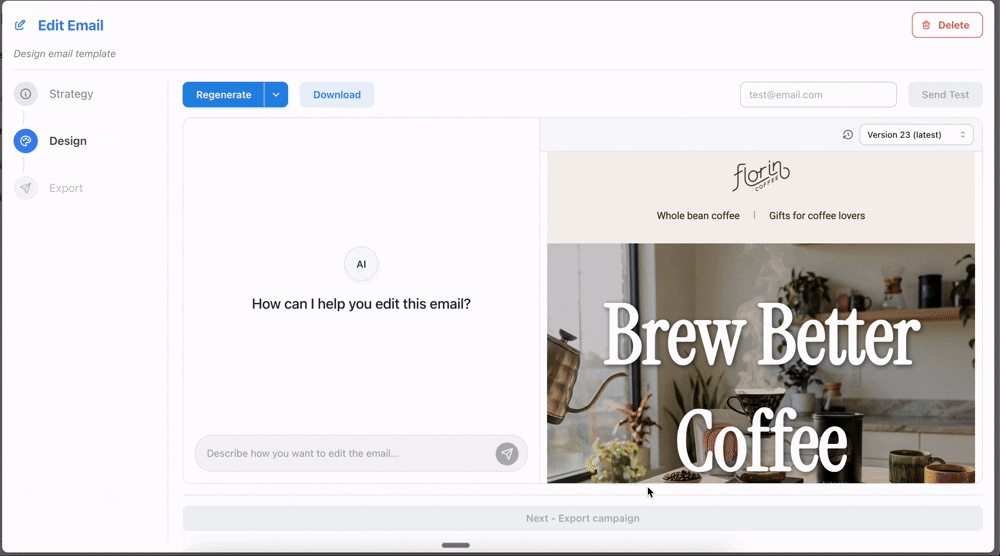Click the Design step palette icon

point(26,141)
